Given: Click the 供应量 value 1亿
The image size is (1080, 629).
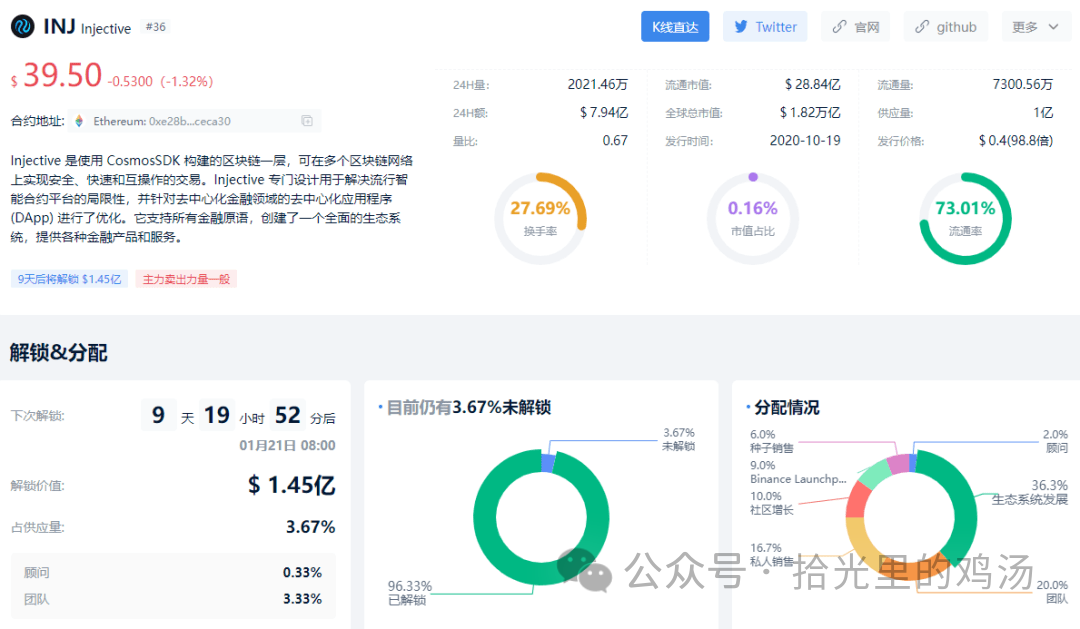Looking at the screenshot, I should click(1043, 112).
